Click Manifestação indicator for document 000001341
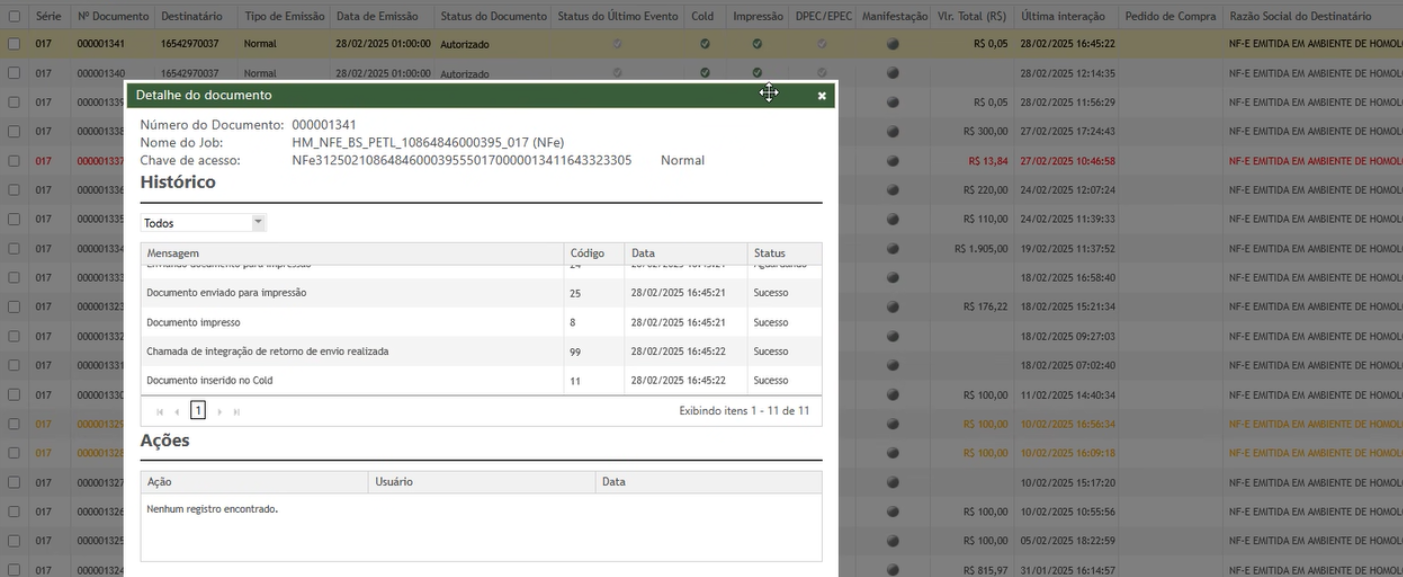 [892, 44]
